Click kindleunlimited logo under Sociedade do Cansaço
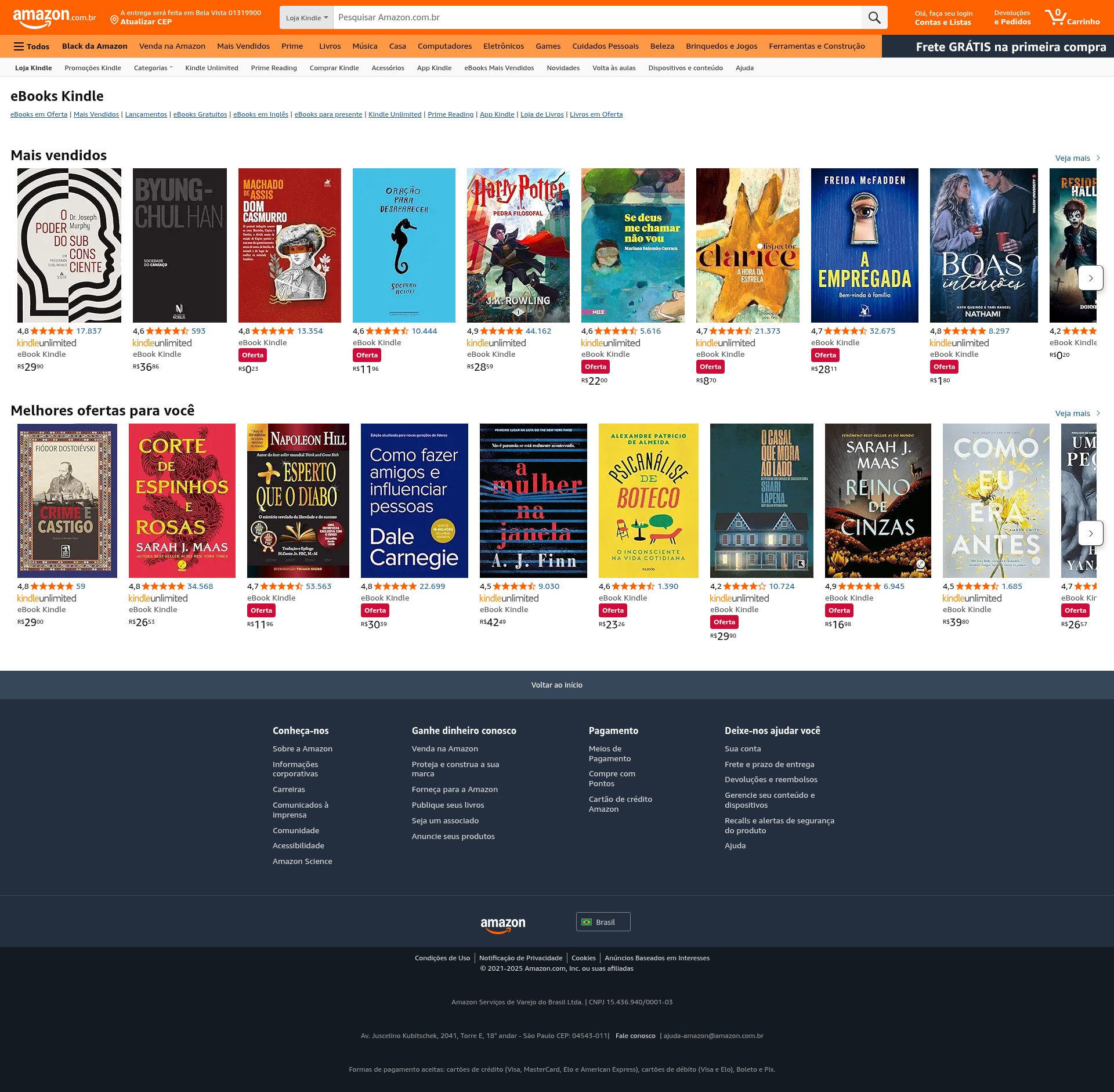This screenshot has width=1114, height=1092. (x=162, y=343)
